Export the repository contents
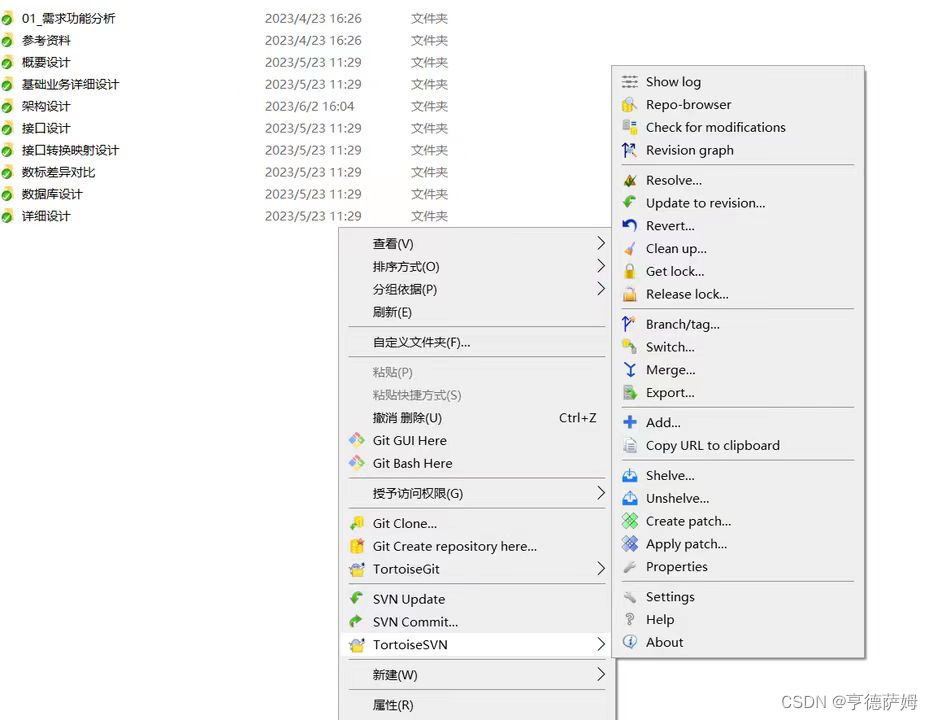Viewport: 933px width, 720px height. coord(670,392)
